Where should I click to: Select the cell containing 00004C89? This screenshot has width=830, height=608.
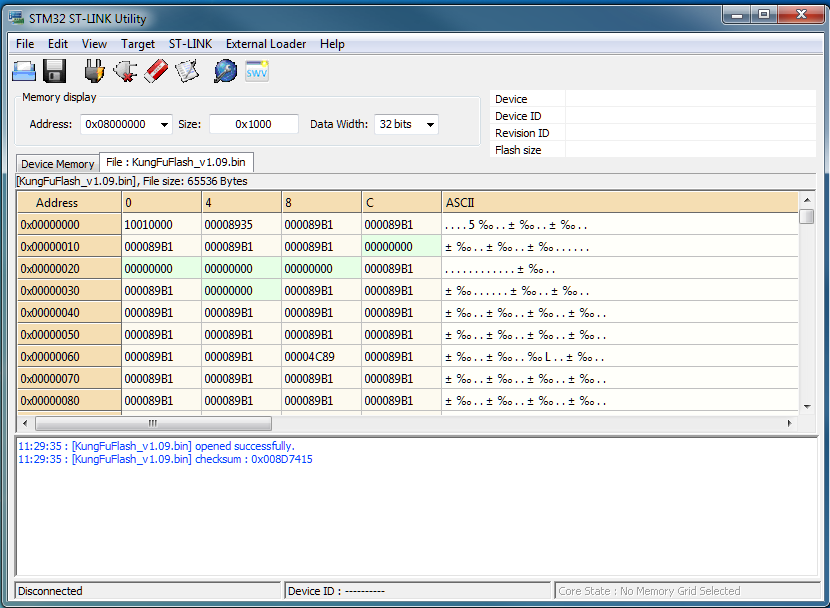point(321,357)
